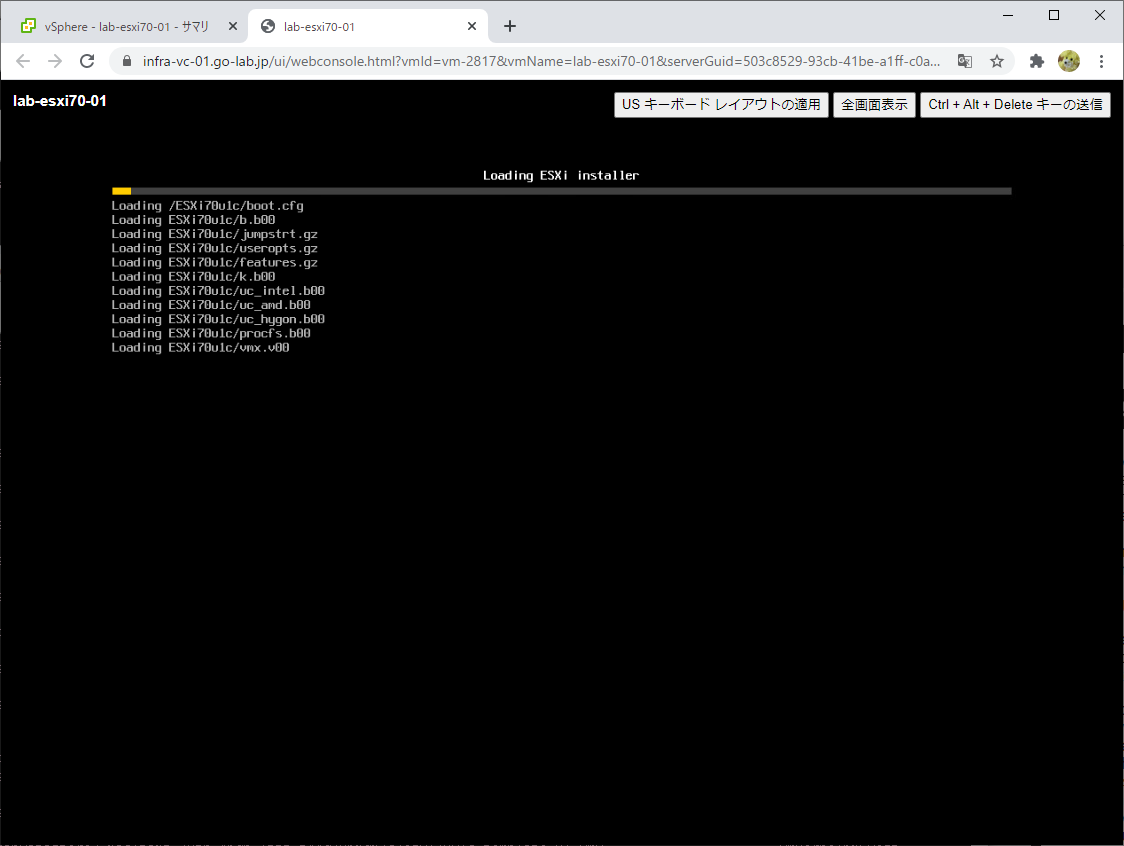Reload the web console page

[x=87, y=62]
